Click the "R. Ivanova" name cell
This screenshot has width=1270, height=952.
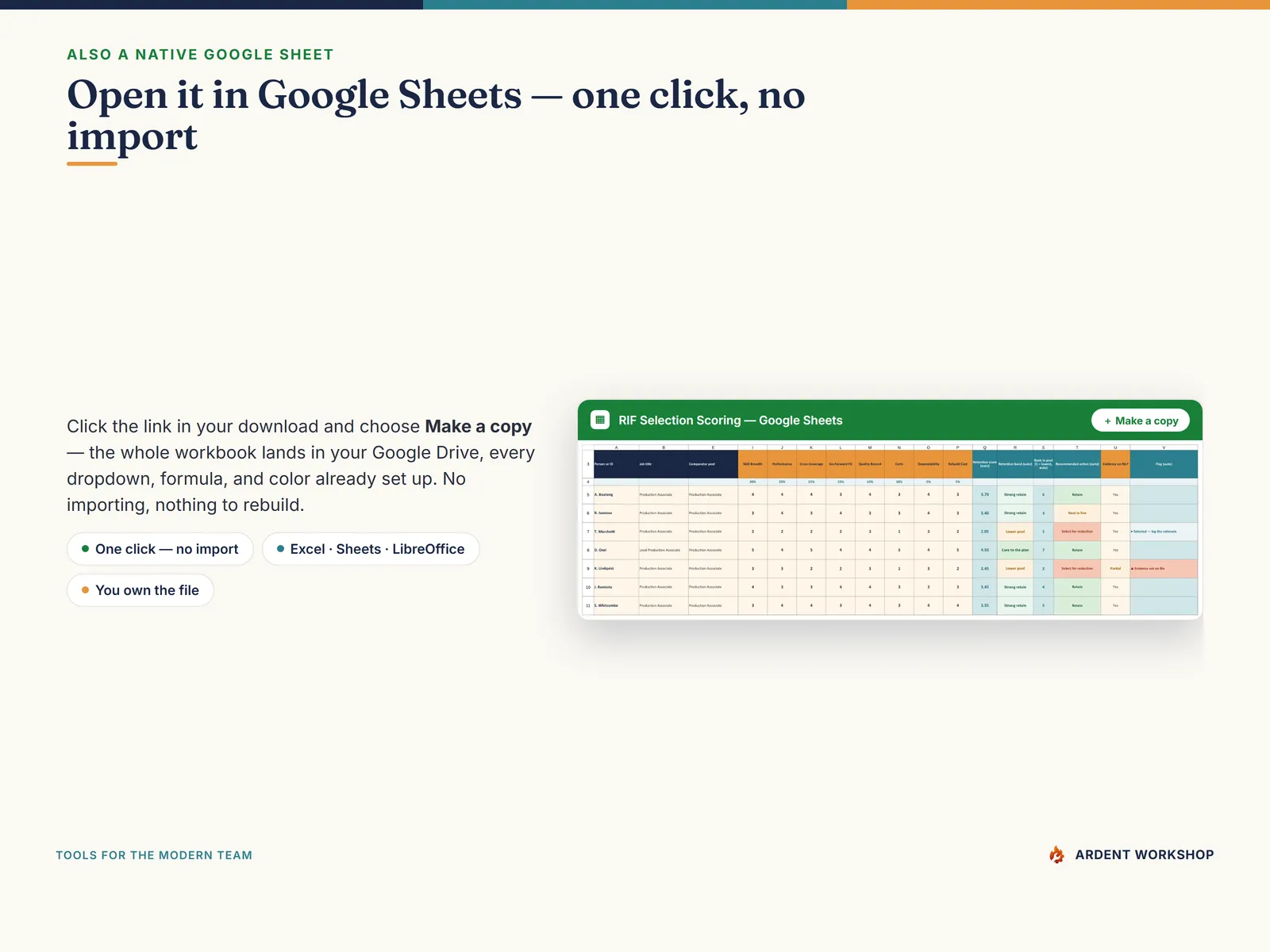pyautogui.click(x=616, y=513)
